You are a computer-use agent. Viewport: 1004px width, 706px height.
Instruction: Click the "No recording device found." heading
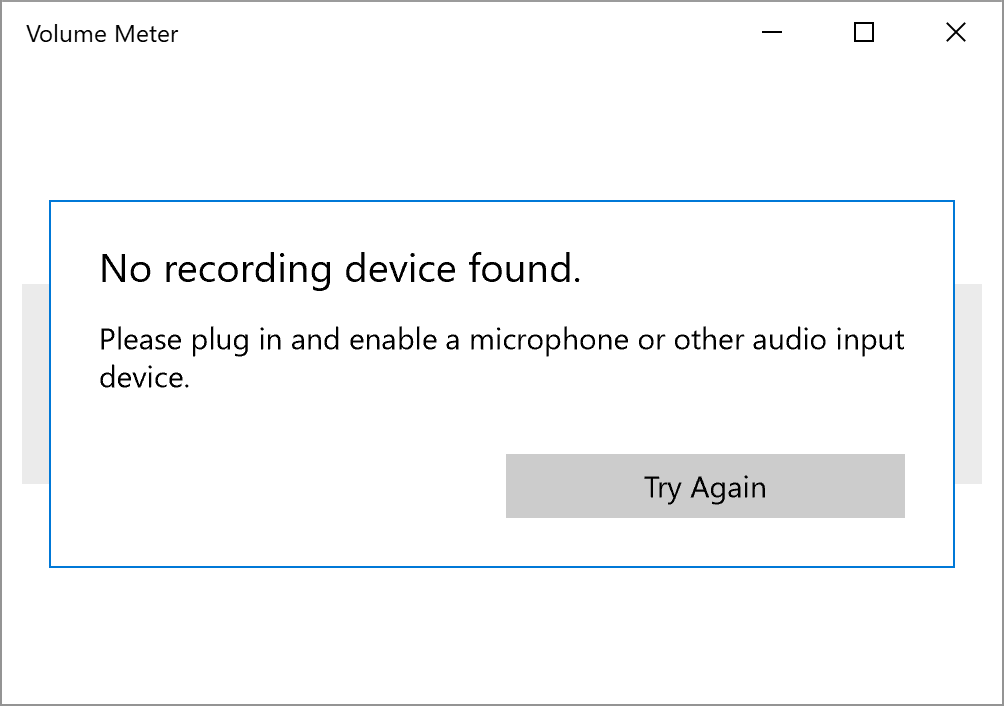(x=340, y=269)
